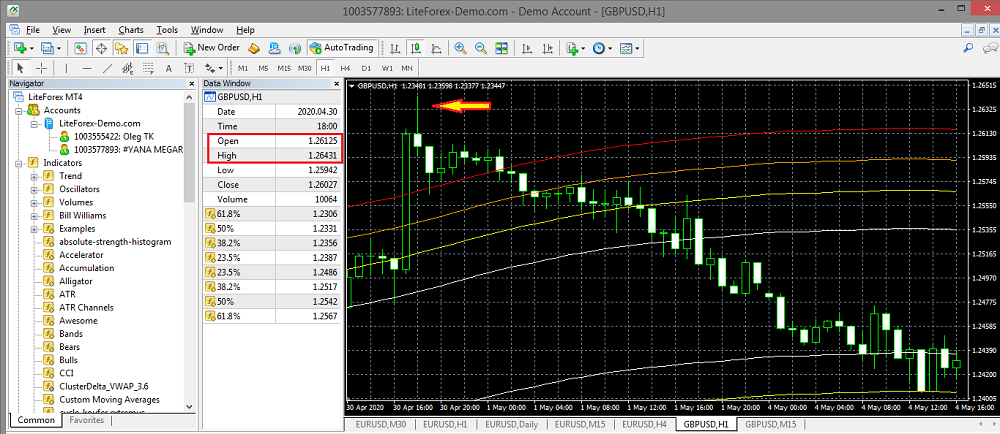Expand the Oscillators folder
The image size is (1000, 434).
coord(34,189)
